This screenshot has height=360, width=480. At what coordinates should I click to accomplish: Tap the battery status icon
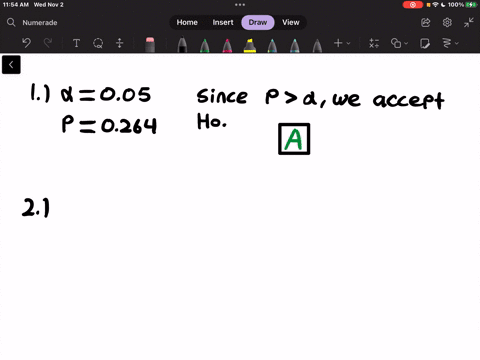pos(471,5)
